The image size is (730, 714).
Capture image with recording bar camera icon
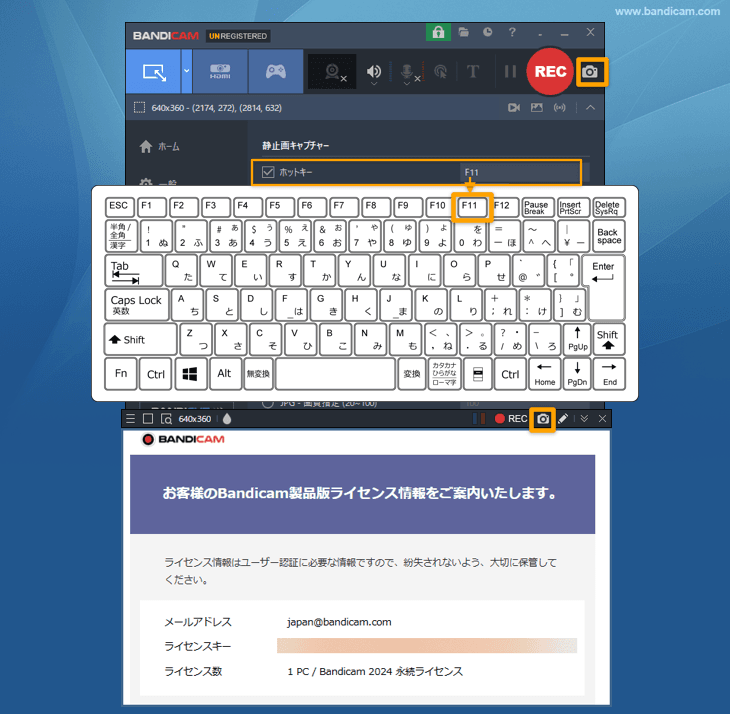(x=543, y=419)
